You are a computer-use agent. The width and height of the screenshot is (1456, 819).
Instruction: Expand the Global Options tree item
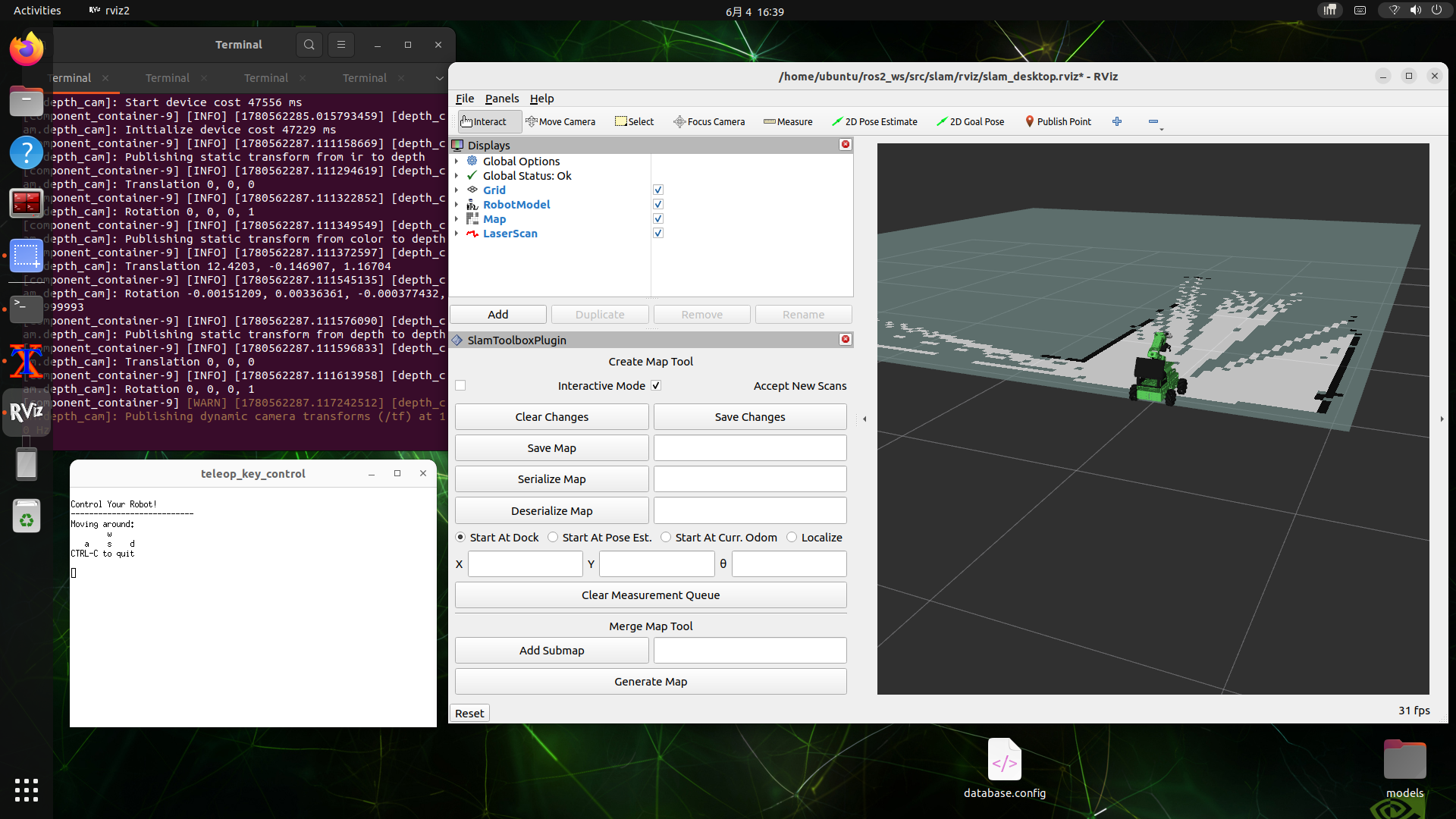coord(457,162)
